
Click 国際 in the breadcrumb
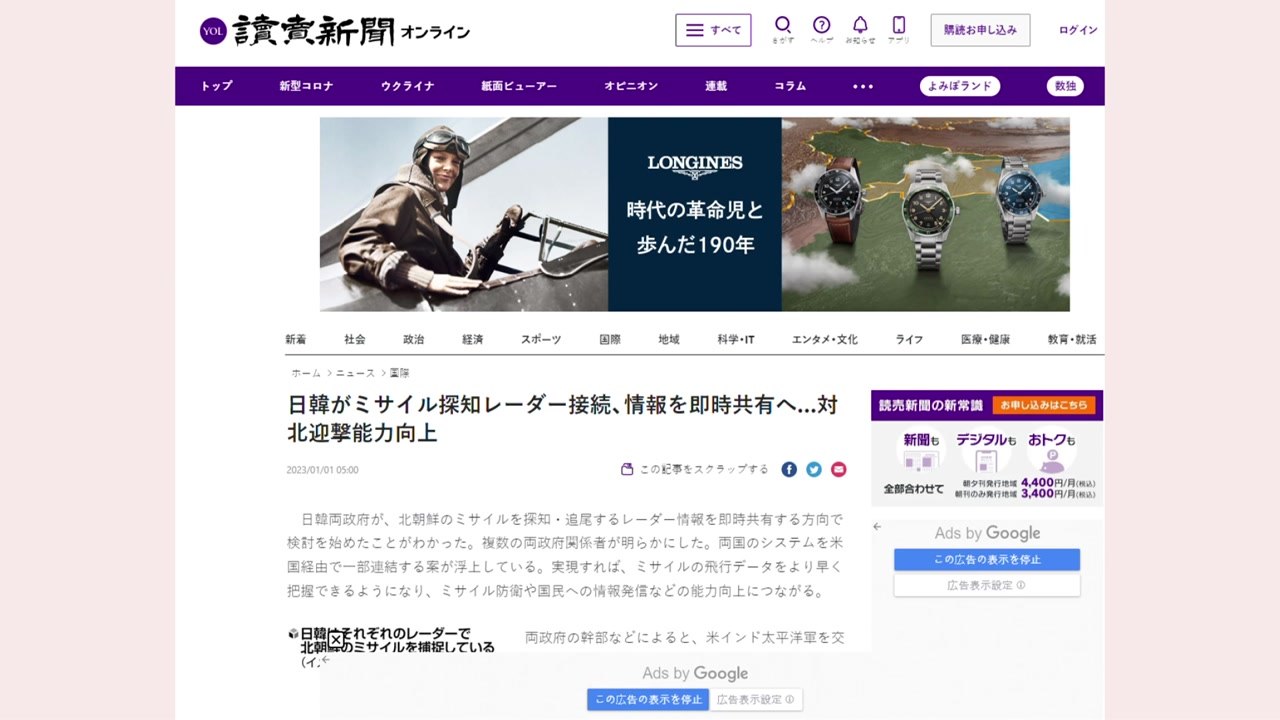coord(399,373)
